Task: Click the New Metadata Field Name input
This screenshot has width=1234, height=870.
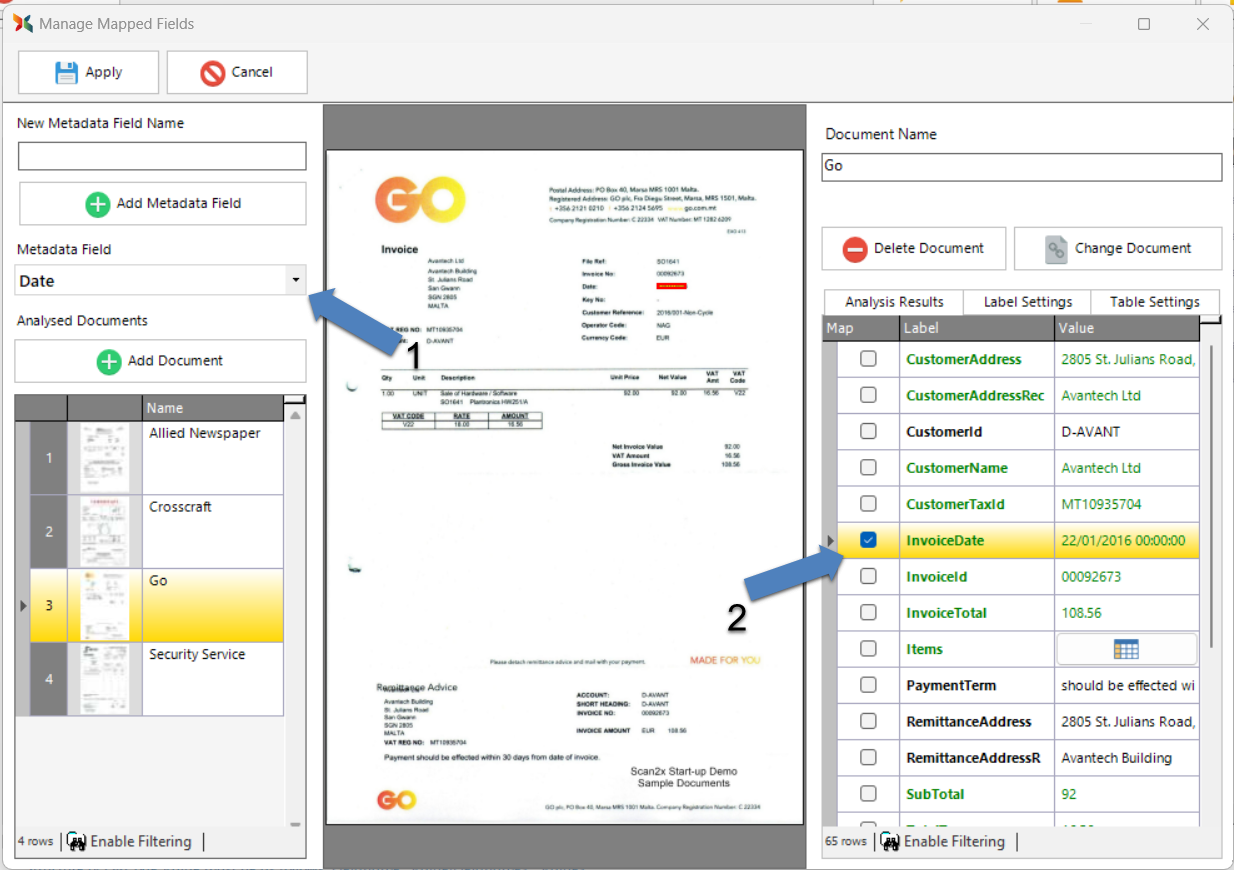Action: pos(162,156)
